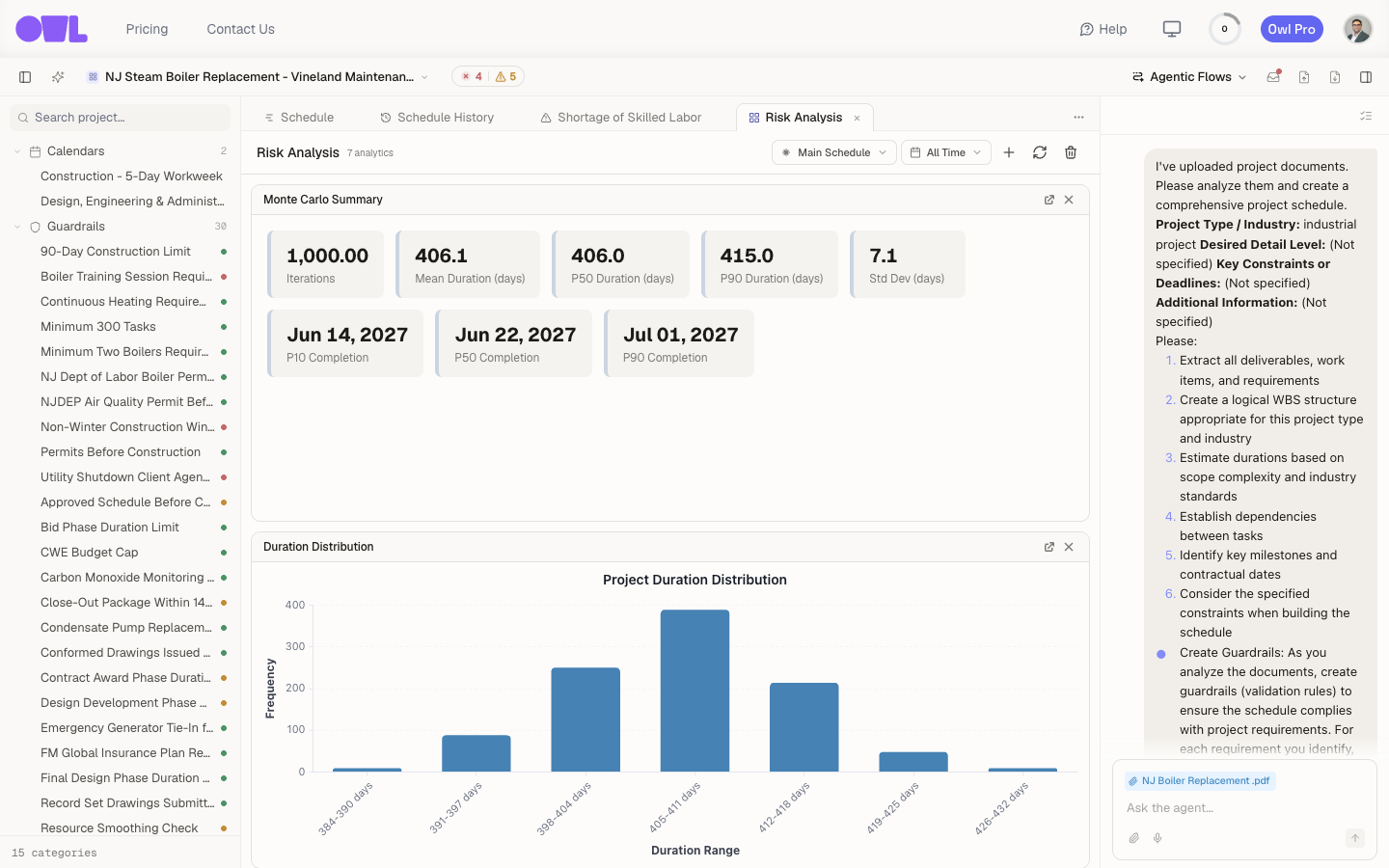Click the checklist icon in chat panel
1389x868 pixels.
click(x=1366, y=116)
